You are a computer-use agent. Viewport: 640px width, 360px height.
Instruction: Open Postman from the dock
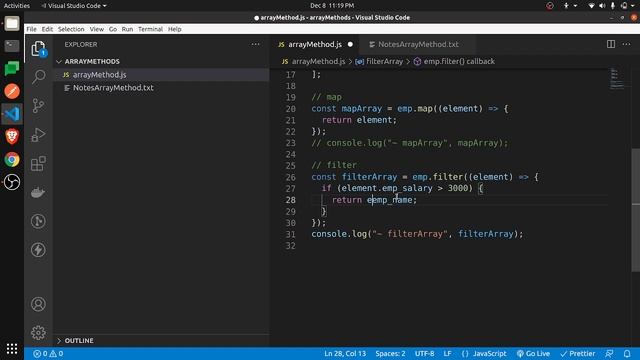click(x=12, y=91)
